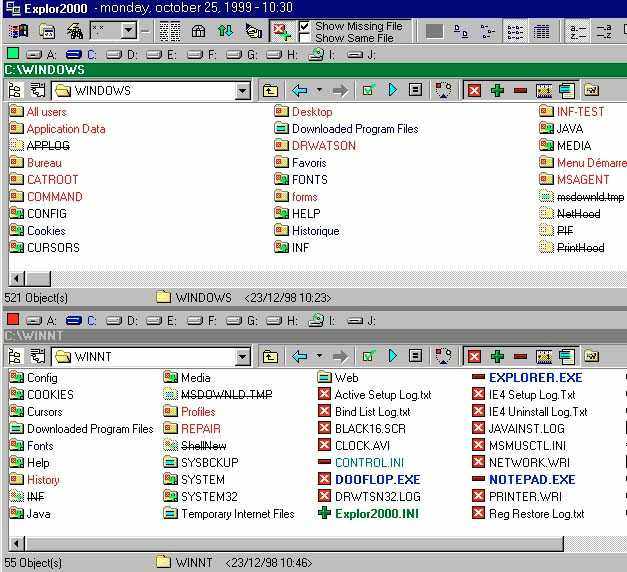
Task: Click the red X icon in WINNT toolbar
Action: pos(474,356)
